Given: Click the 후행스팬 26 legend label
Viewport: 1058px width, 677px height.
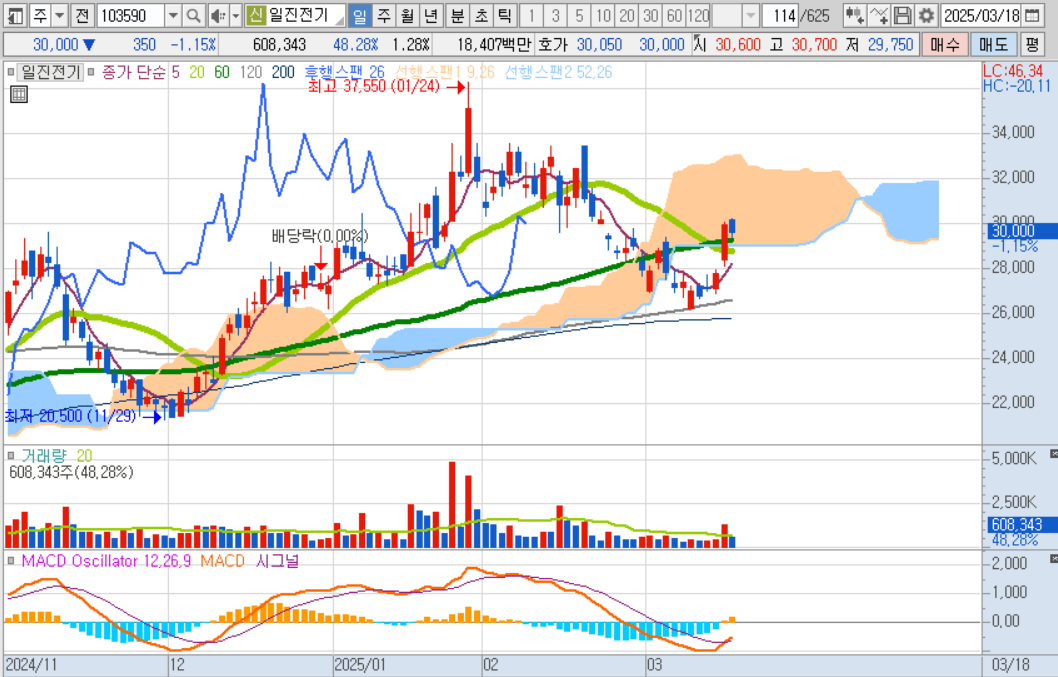Looking at the screenshot, I should pos(344,72).
